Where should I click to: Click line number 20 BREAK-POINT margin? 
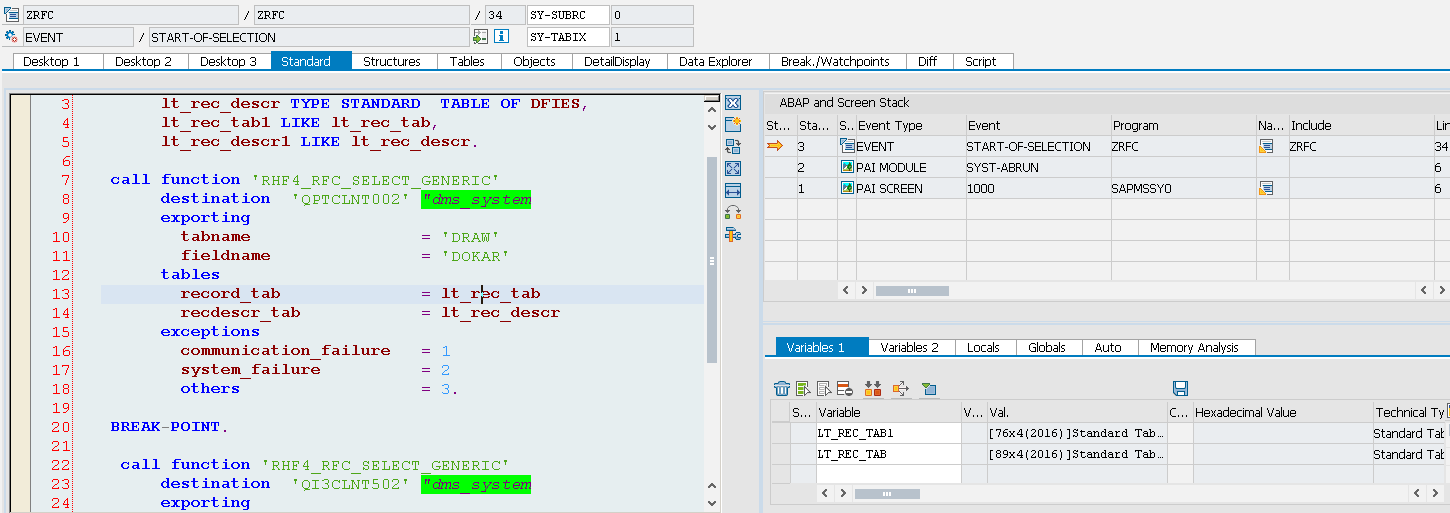click(x=61, y=426)
